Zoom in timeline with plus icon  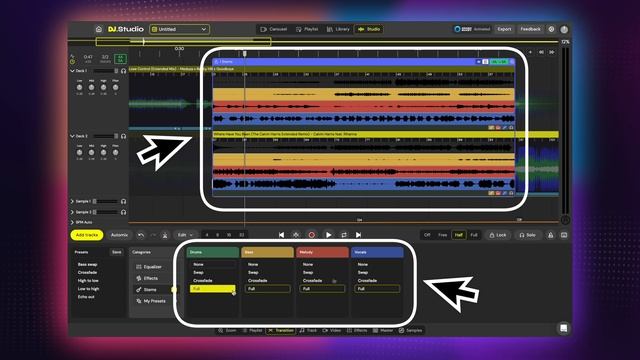(530, 52)
